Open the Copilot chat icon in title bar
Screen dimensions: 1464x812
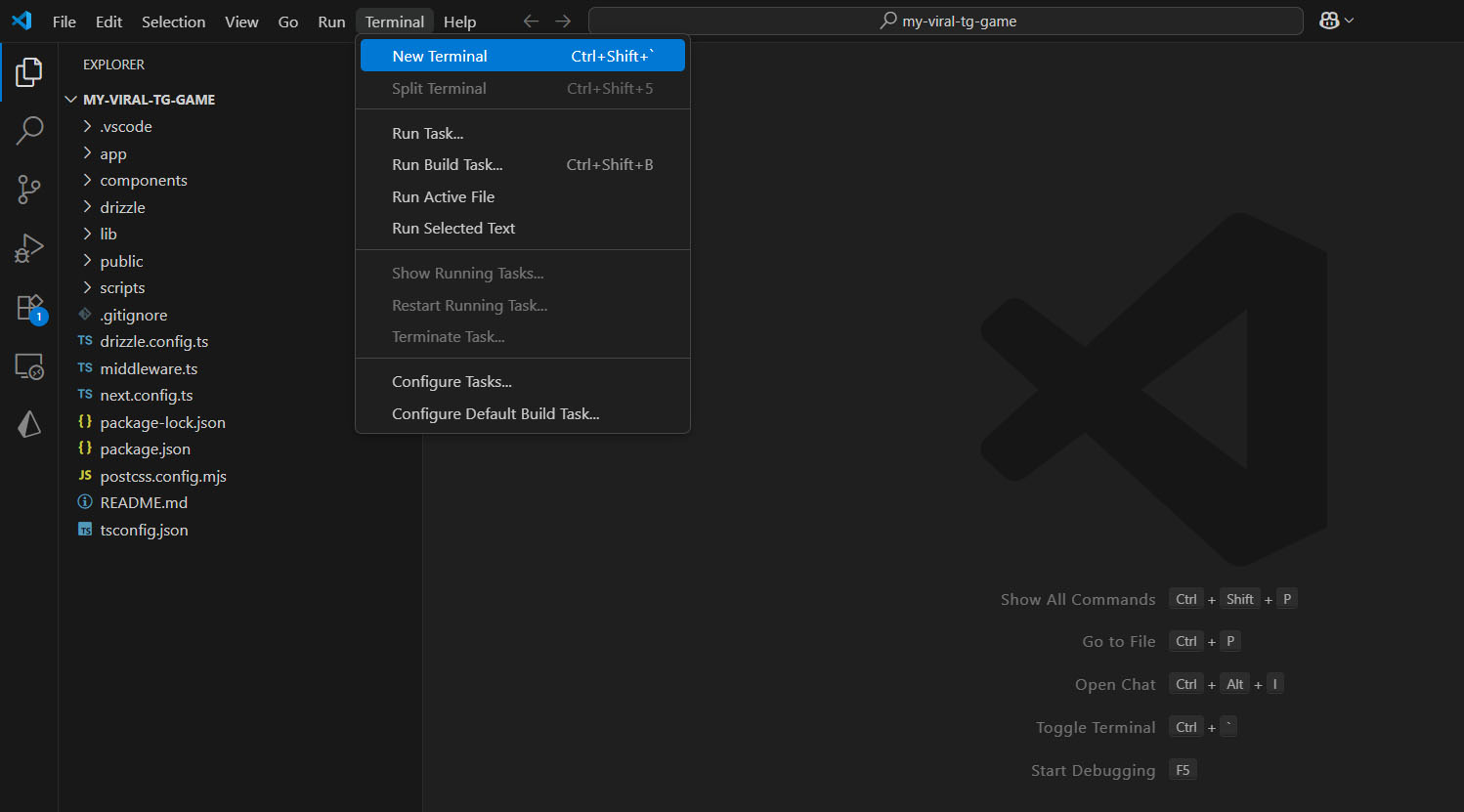pyautogui.click(x=1329, y=21)
